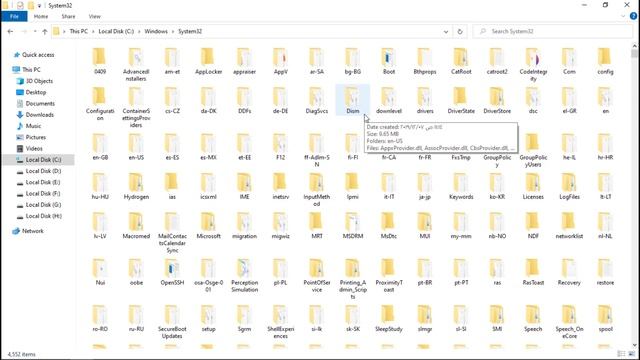Open the Speech folder

pyautogui.click(x=533, y=318)
